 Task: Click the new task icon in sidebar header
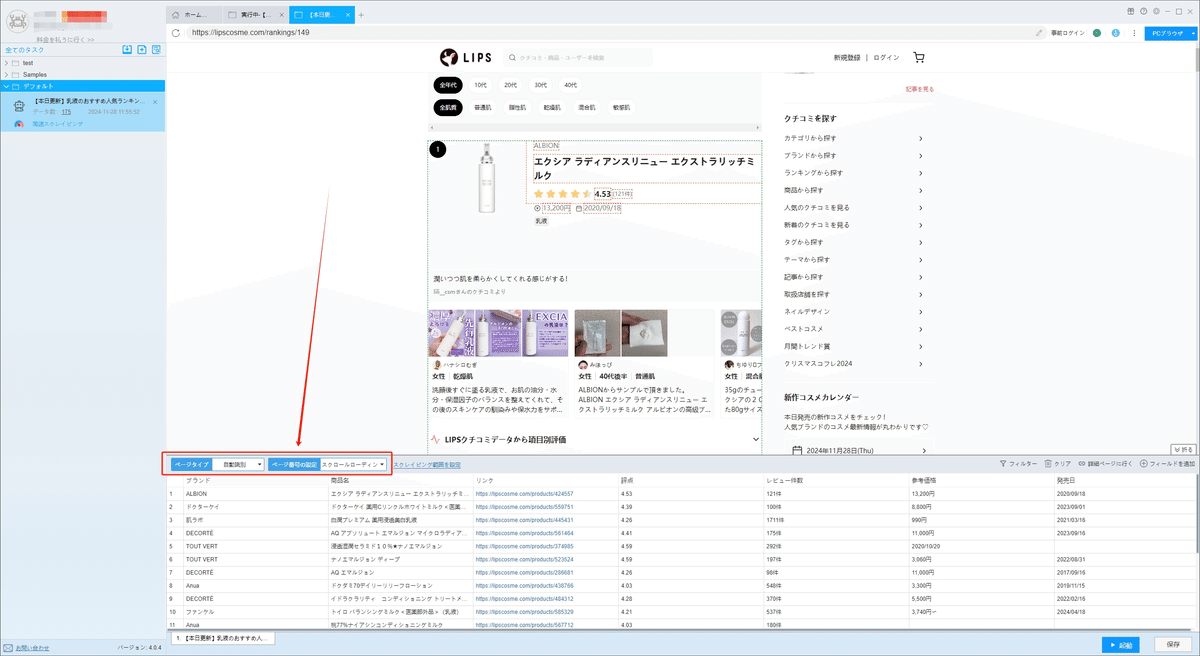click(x=142, y=49)
